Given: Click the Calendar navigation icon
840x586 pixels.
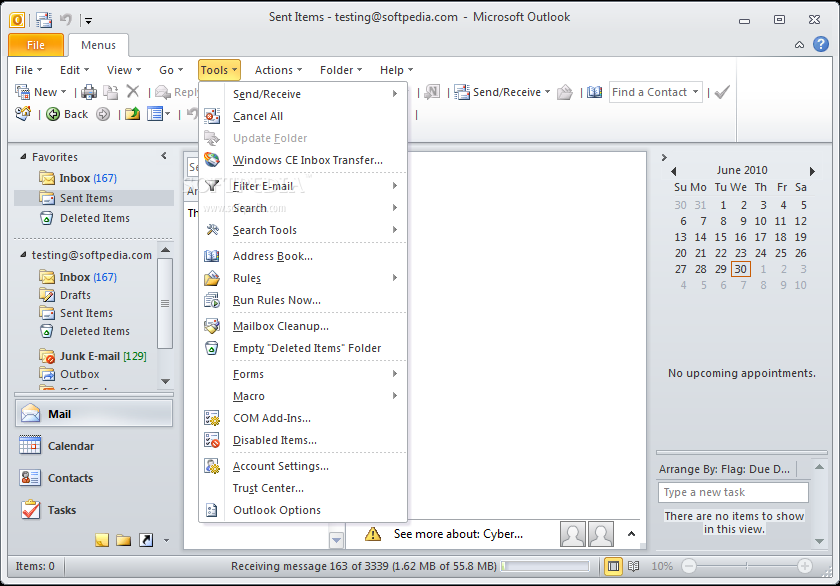Looking at the screenshot, I should [30, 446].
